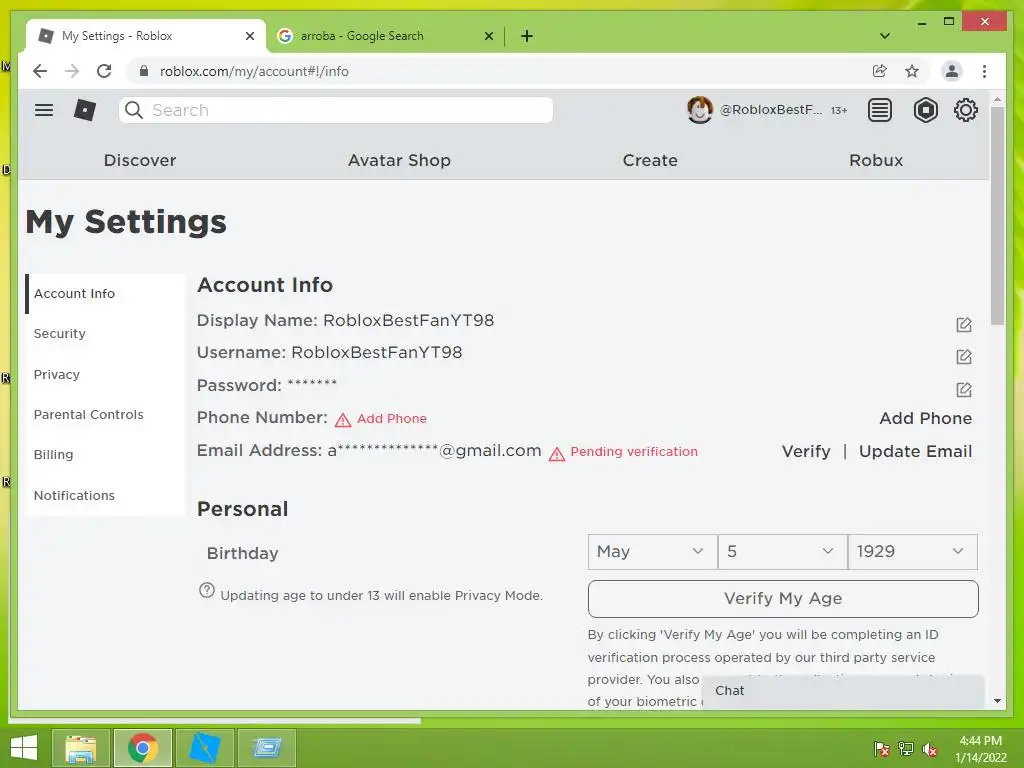The height and width of the screenshot is (768, 1024).
Task: Edit the Display Name with pencil icon
Action: [x=964, y=324]
